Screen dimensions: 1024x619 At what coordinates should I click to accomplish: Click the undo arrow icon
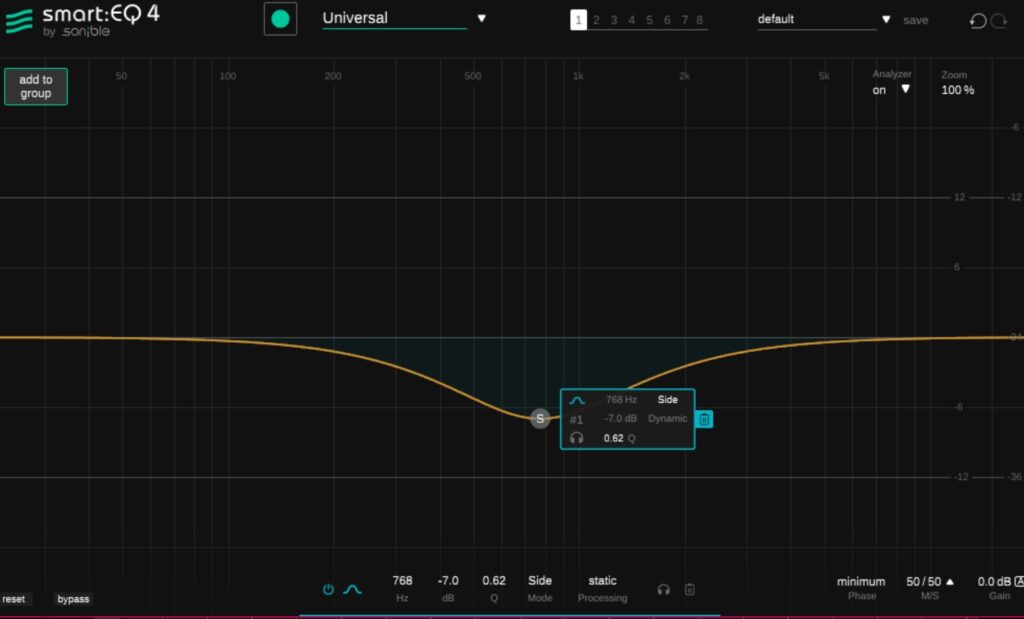pyautogui.click(x=978, y=21)
